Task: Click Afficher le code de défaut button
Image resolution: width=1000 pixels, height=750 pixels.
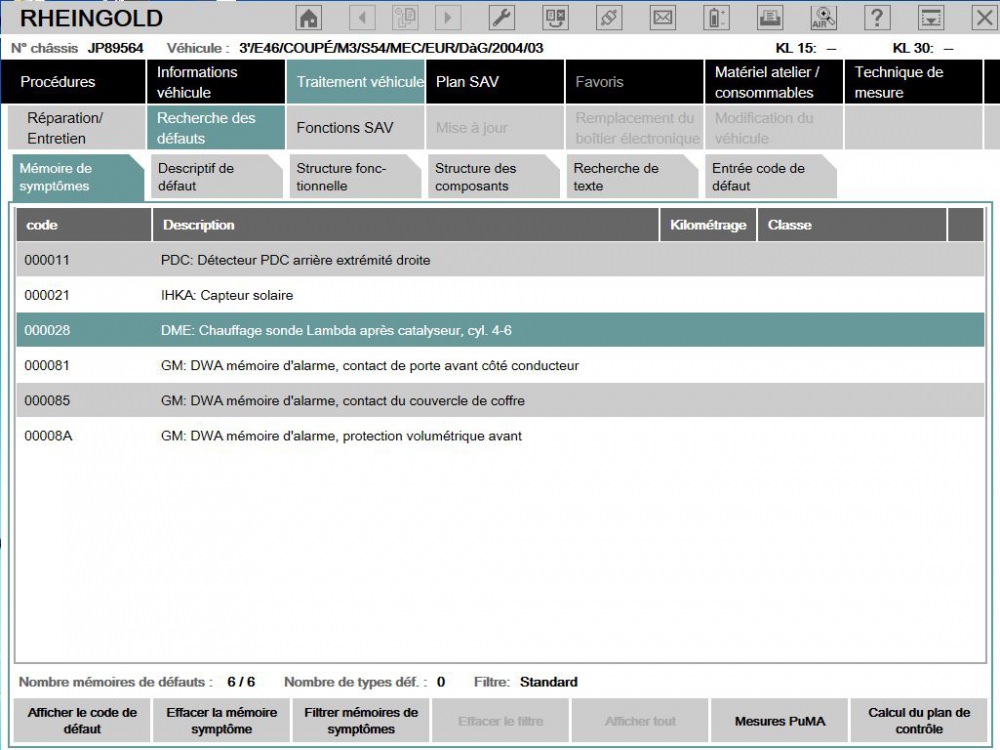Action: coord(82,721)
